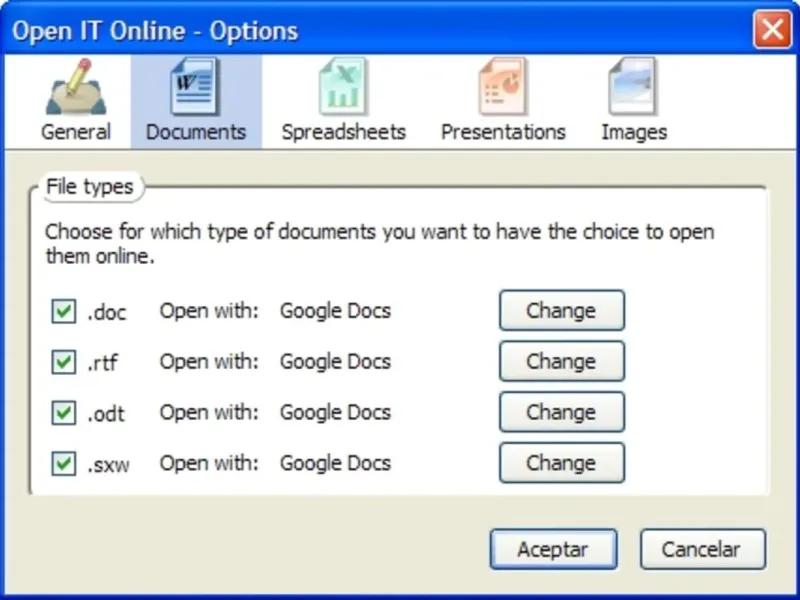Toggle the .rtf file type checkbox

pyautogui.click(x=64, y=362)
